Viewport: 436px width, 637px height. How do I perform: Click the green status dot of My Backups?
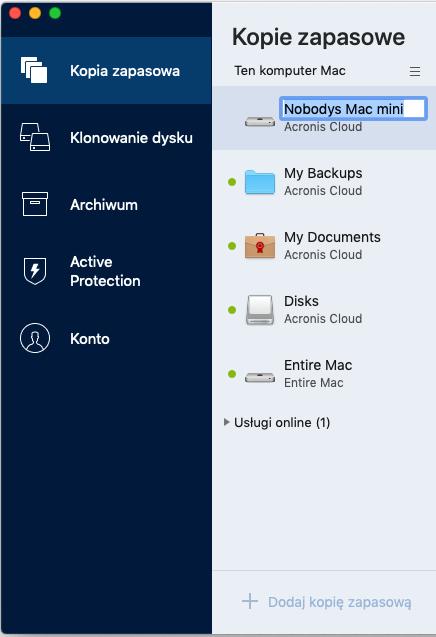click(x=232, y=182)
